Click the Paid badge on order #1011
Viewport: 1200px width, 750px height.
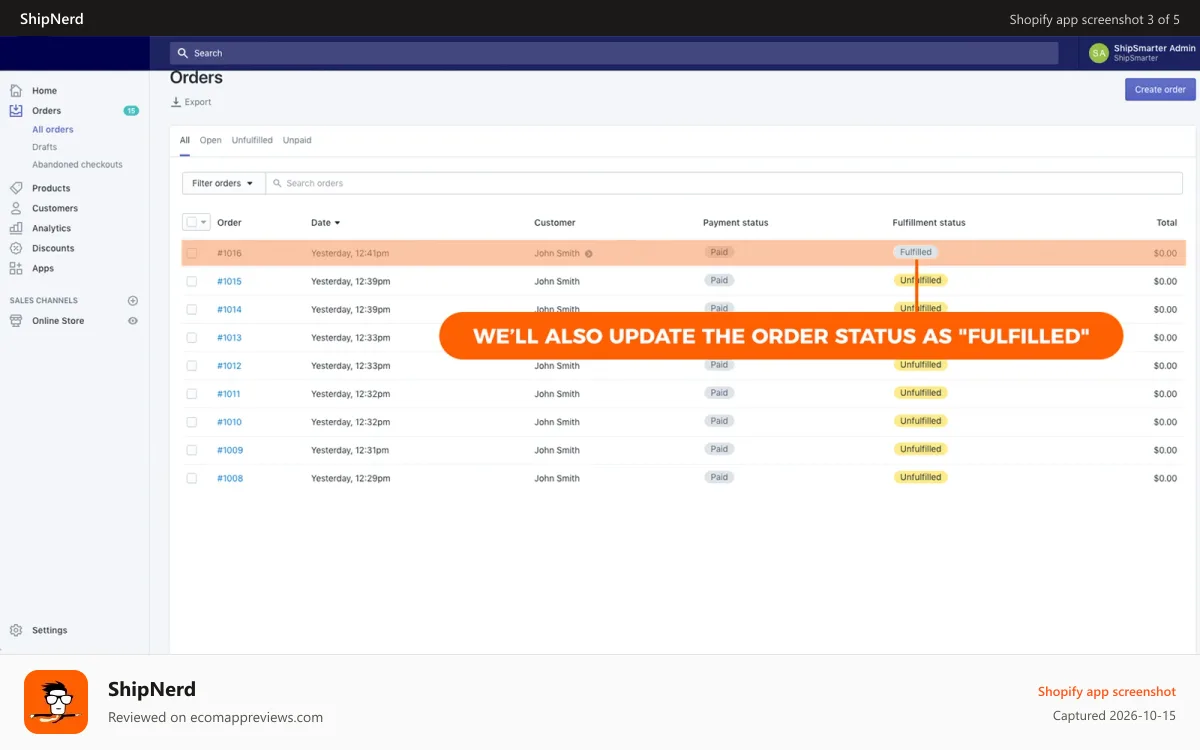(x=719, y=393)
